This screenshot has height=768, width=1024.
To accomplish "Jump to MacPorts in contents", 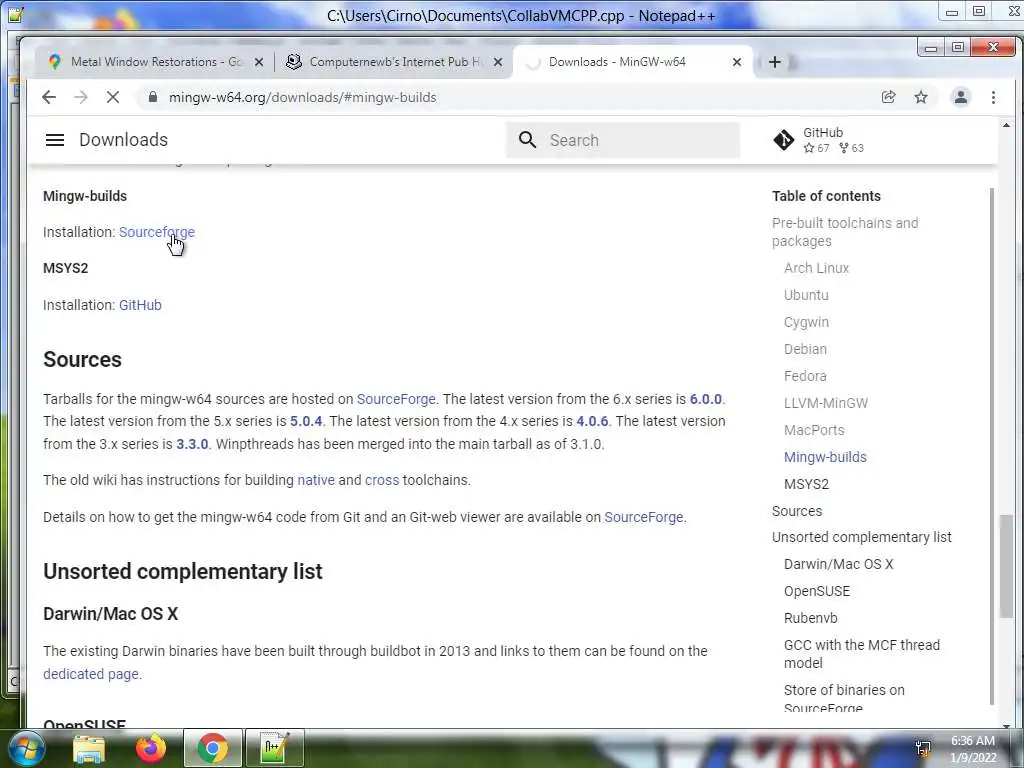I will [x=814, y=430].
